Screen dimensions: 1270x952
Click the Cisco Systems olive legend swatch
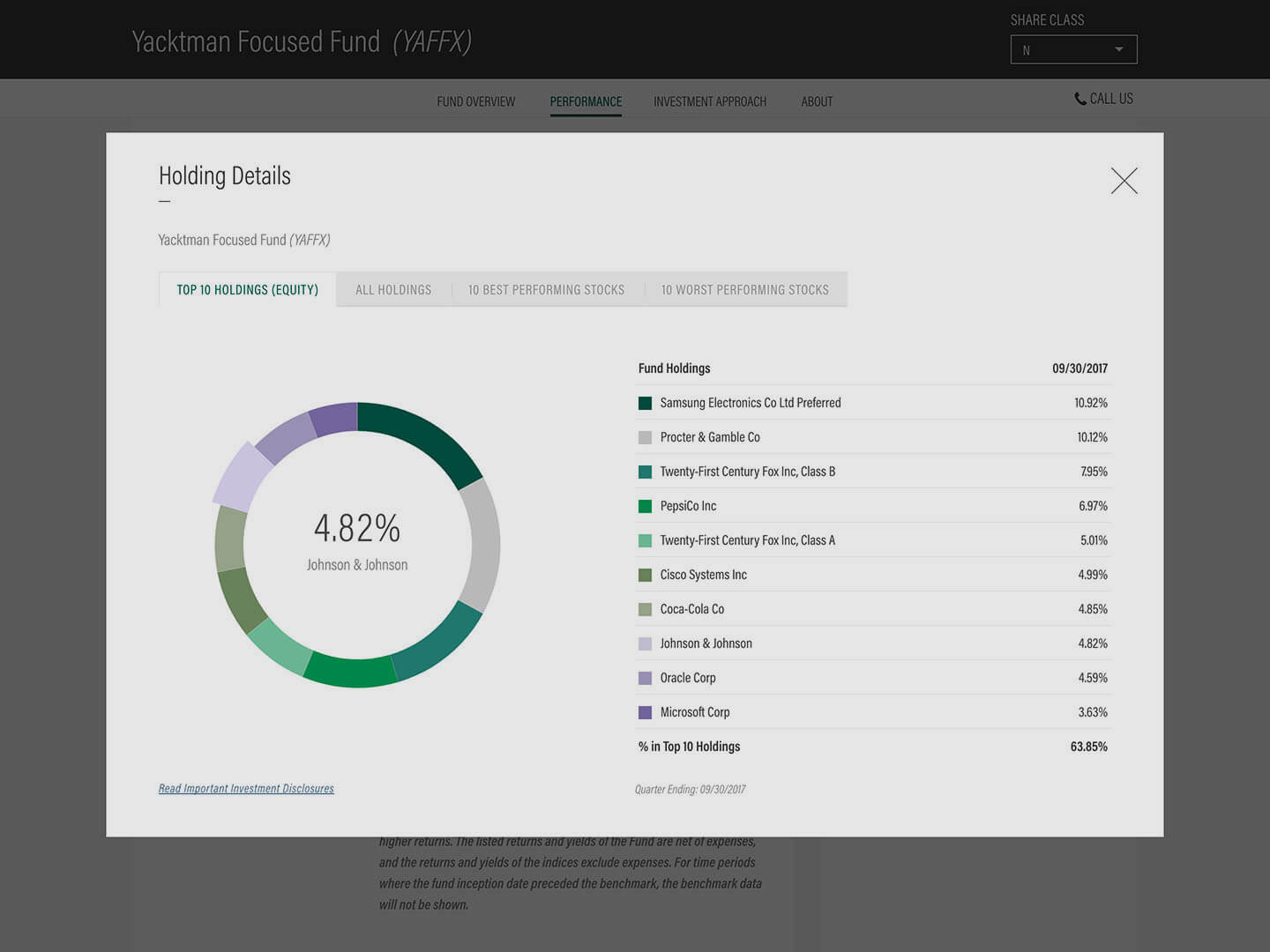[x=645, y=575]
